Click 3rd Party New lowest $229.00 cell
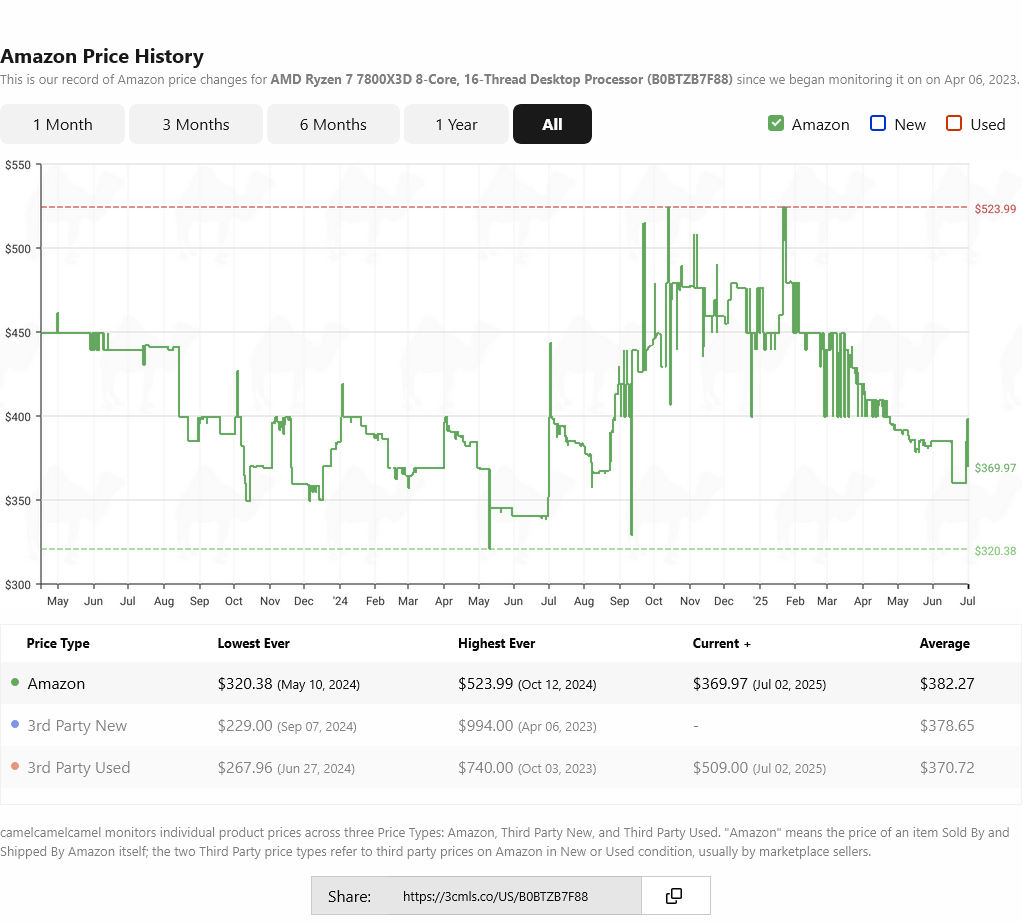The height and width of the screenshot is (923, 1022). pos(287,725)
